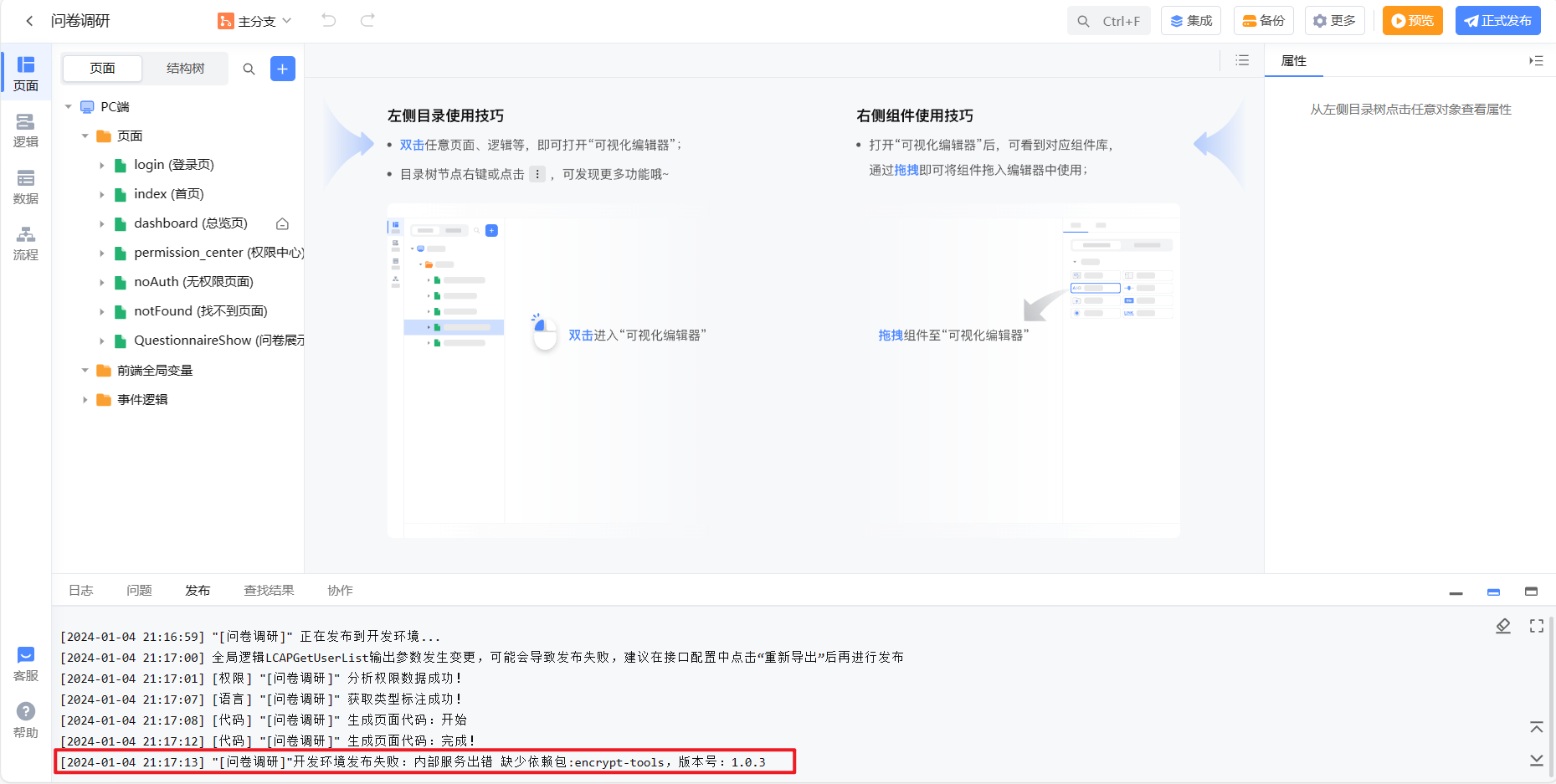
Task: Expand the login (登录页) node
Action: (x=102, y=166)
